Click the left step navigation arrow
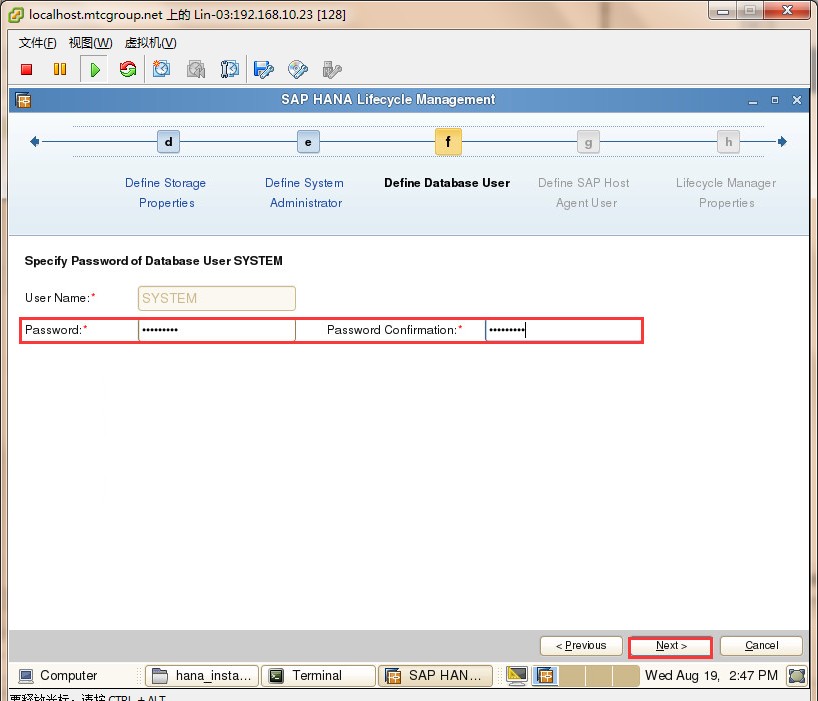Viewport: 818px width, 701px height. (34, 141)
